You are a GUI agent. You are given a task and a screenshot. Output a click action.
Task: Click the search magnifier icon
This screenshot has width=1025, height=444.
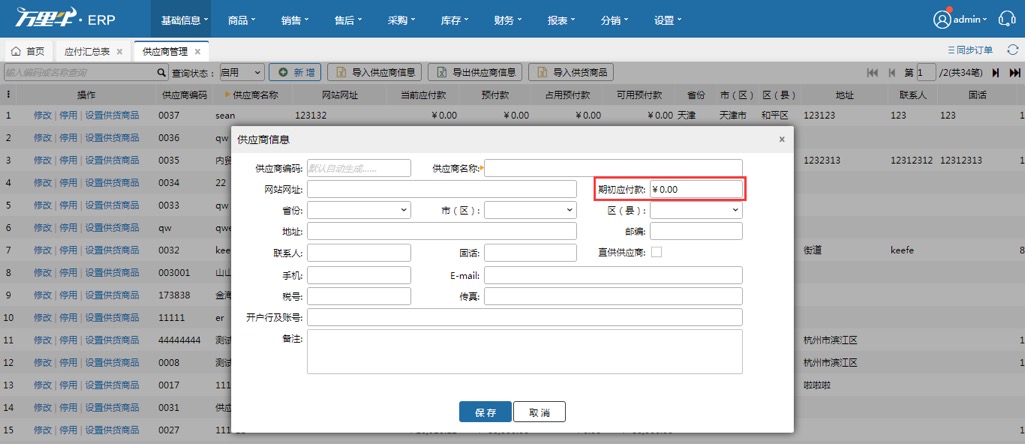point(162,73)
